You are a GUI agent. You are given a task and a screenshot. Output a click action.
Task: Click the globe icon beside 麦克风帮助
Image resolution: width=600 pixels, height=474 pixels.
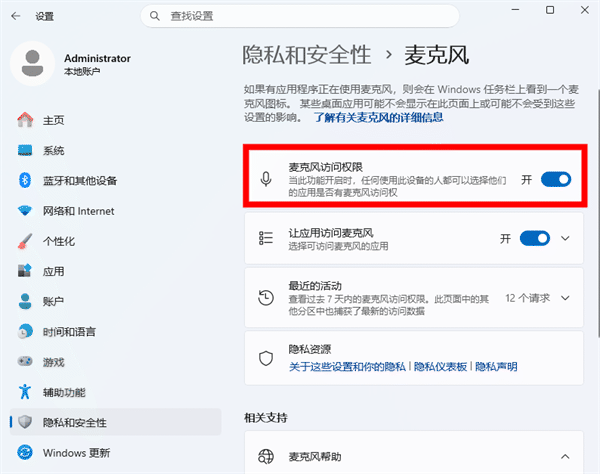[x=266, y=456]
